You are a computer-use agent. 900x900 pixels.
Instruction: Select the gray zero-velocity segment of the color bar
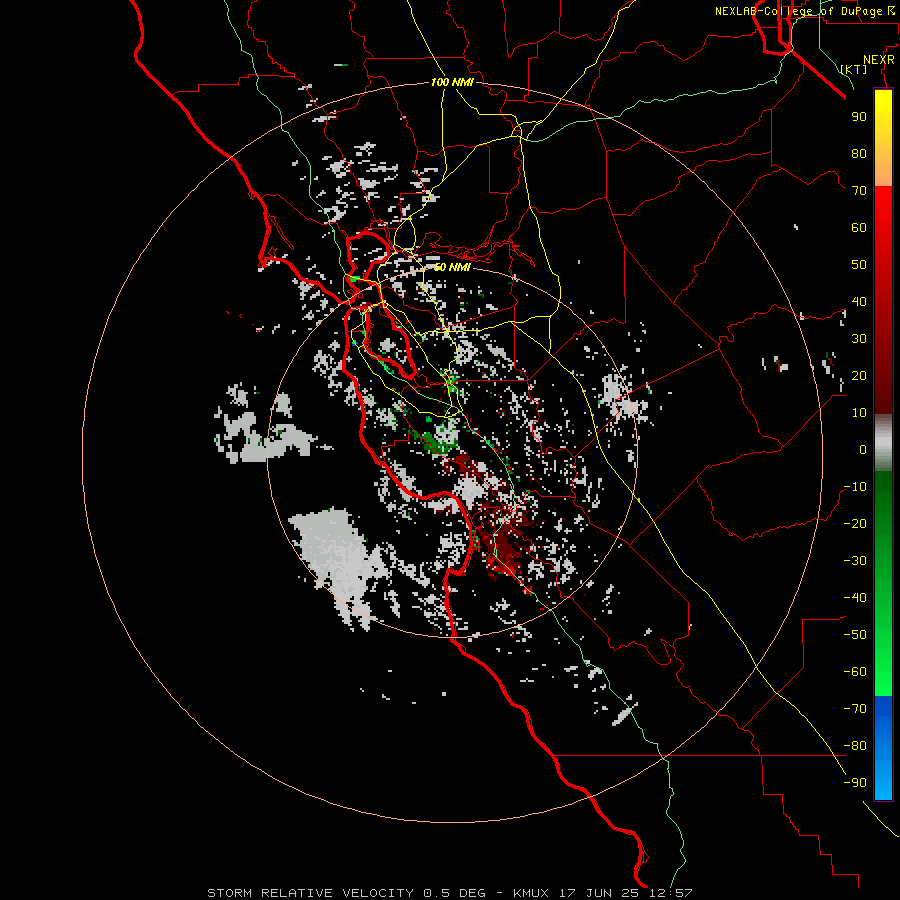click(x=883, y=442)
